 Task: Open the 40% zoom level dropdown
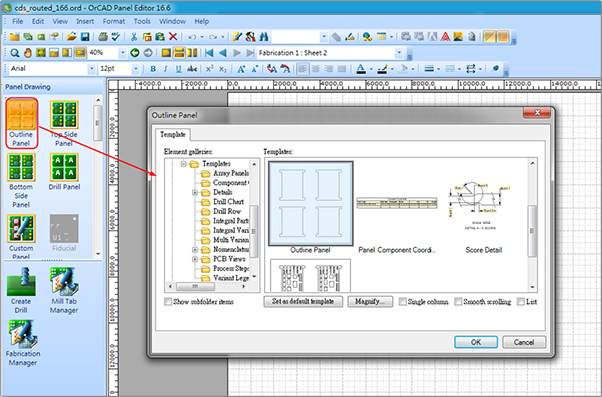pyautogui.click(x=122, y=53)
